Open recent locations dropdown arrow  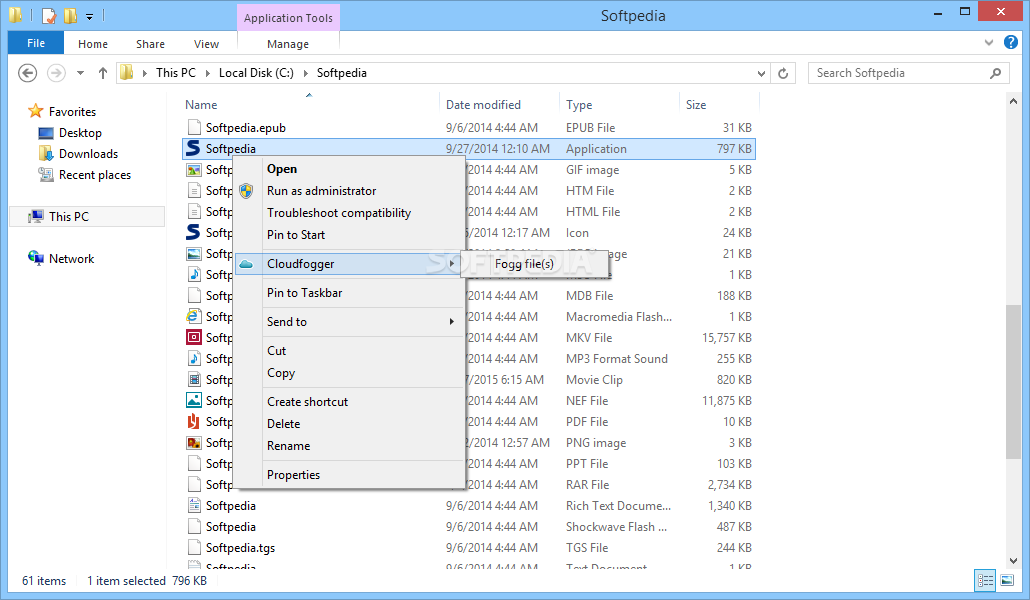(x=80, y=73)
